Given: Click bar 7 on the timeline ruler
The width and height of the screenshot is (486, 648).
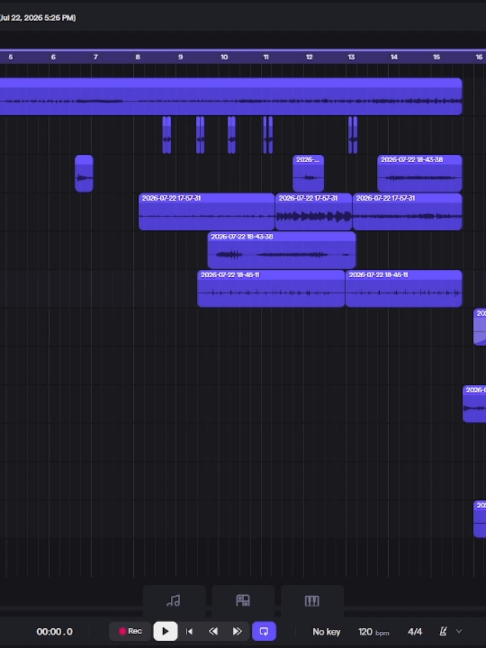Looking at the screenshot, I should [95, 57].
